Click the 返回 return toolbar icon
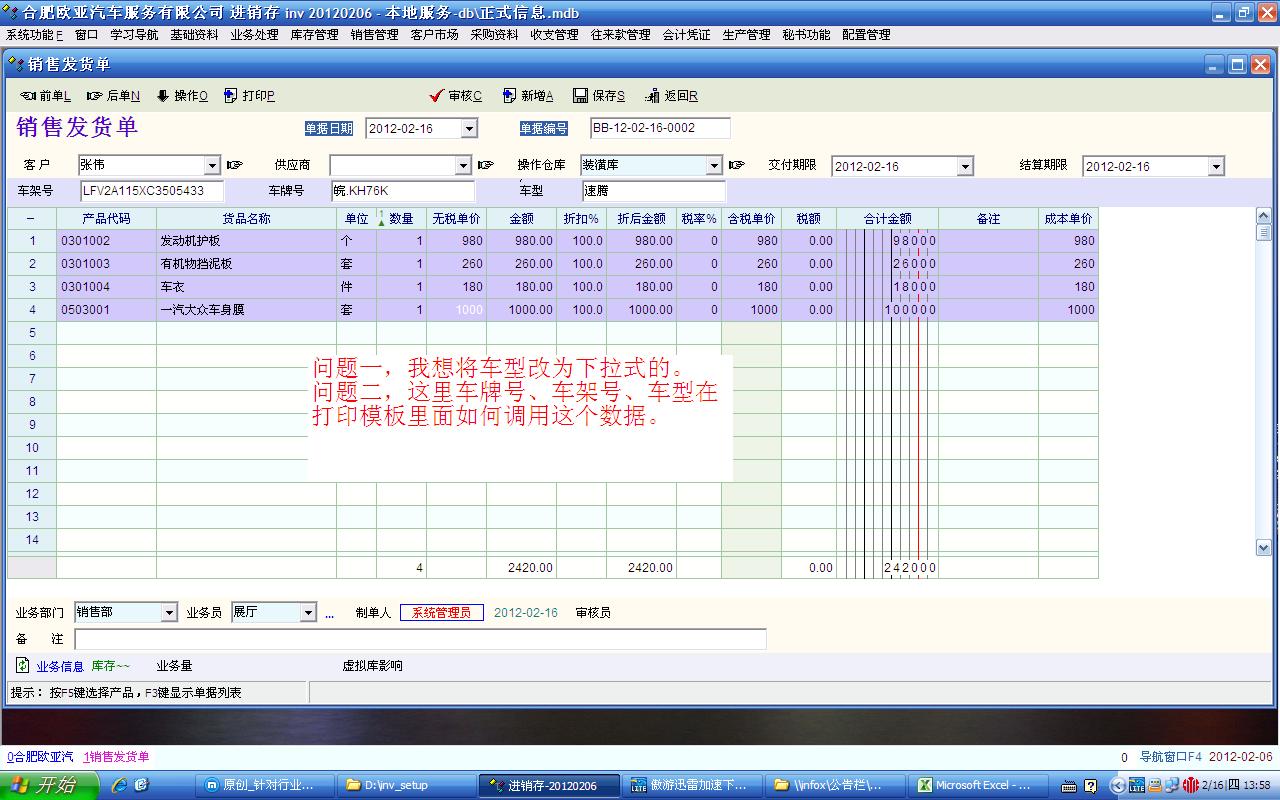1280x800 pixels. click(x=653, y=96)
